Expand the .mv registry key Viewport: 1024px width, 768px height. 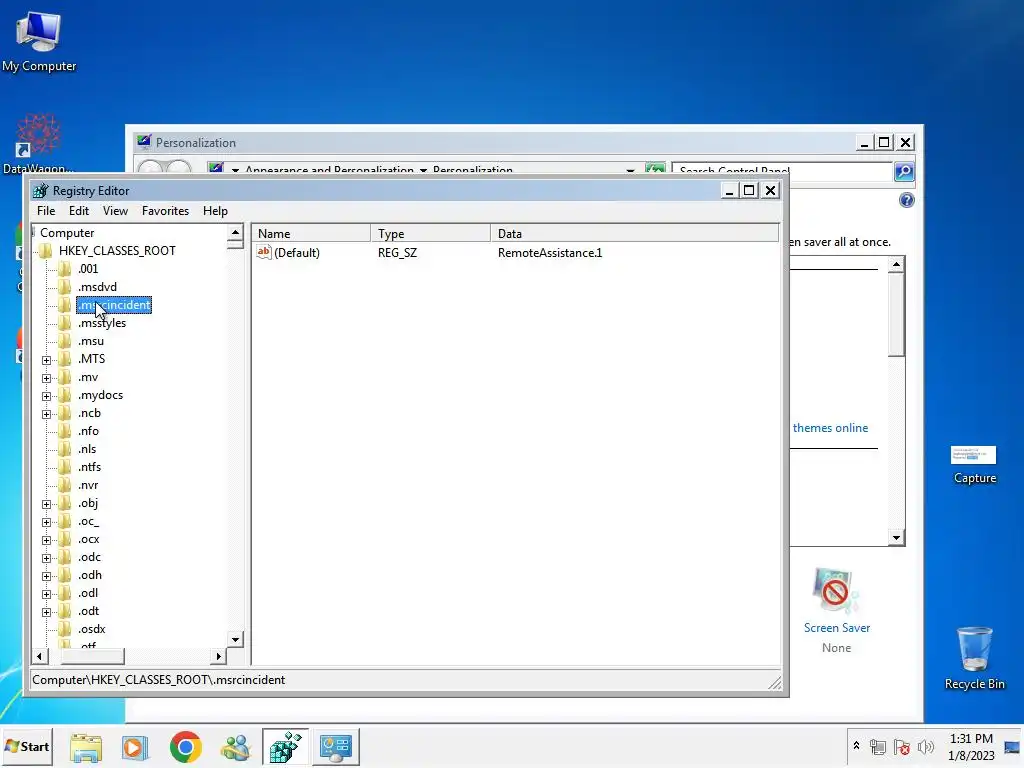[46, 378]
